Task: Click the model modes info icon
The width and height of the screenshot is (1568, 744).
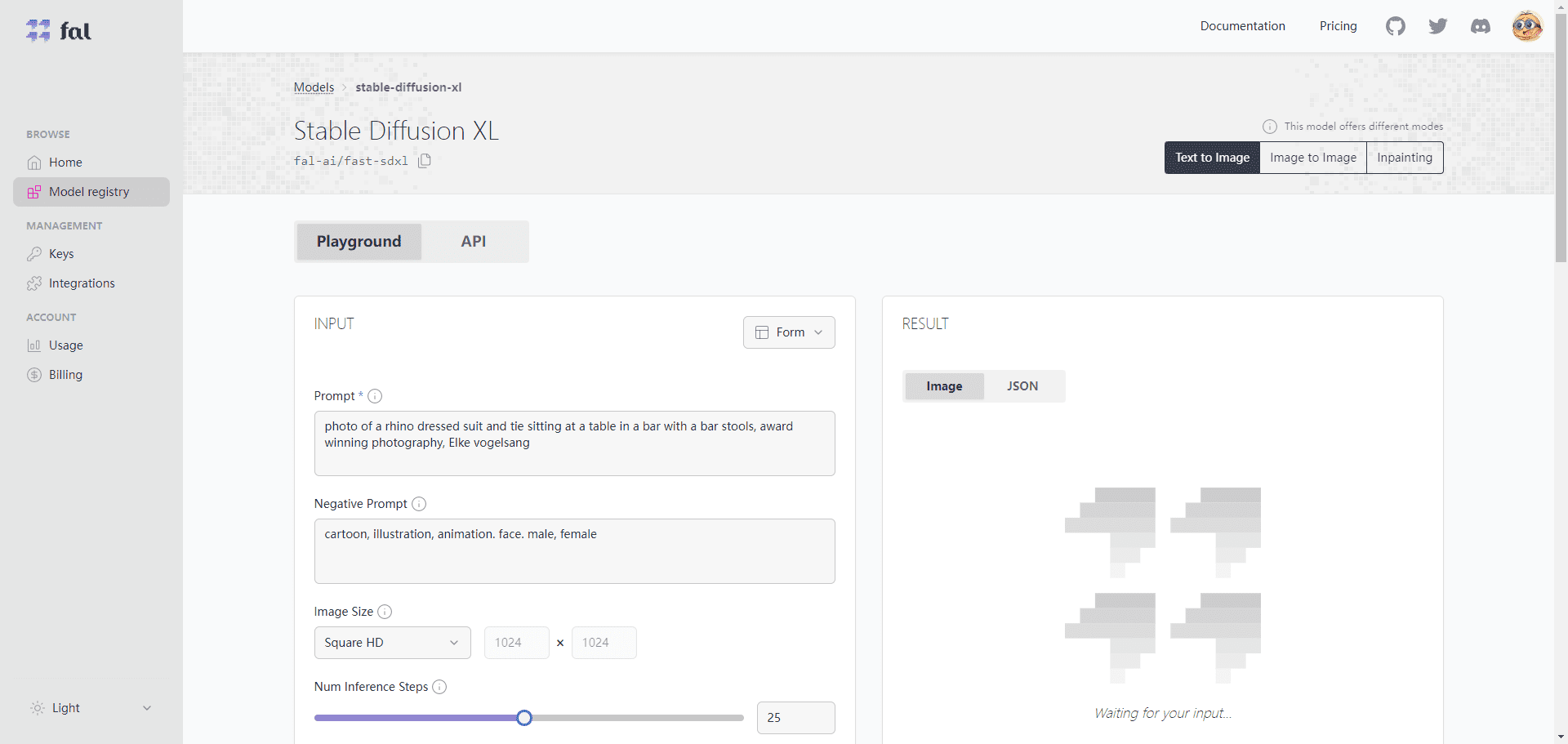Action: [x=1270, y=127]
